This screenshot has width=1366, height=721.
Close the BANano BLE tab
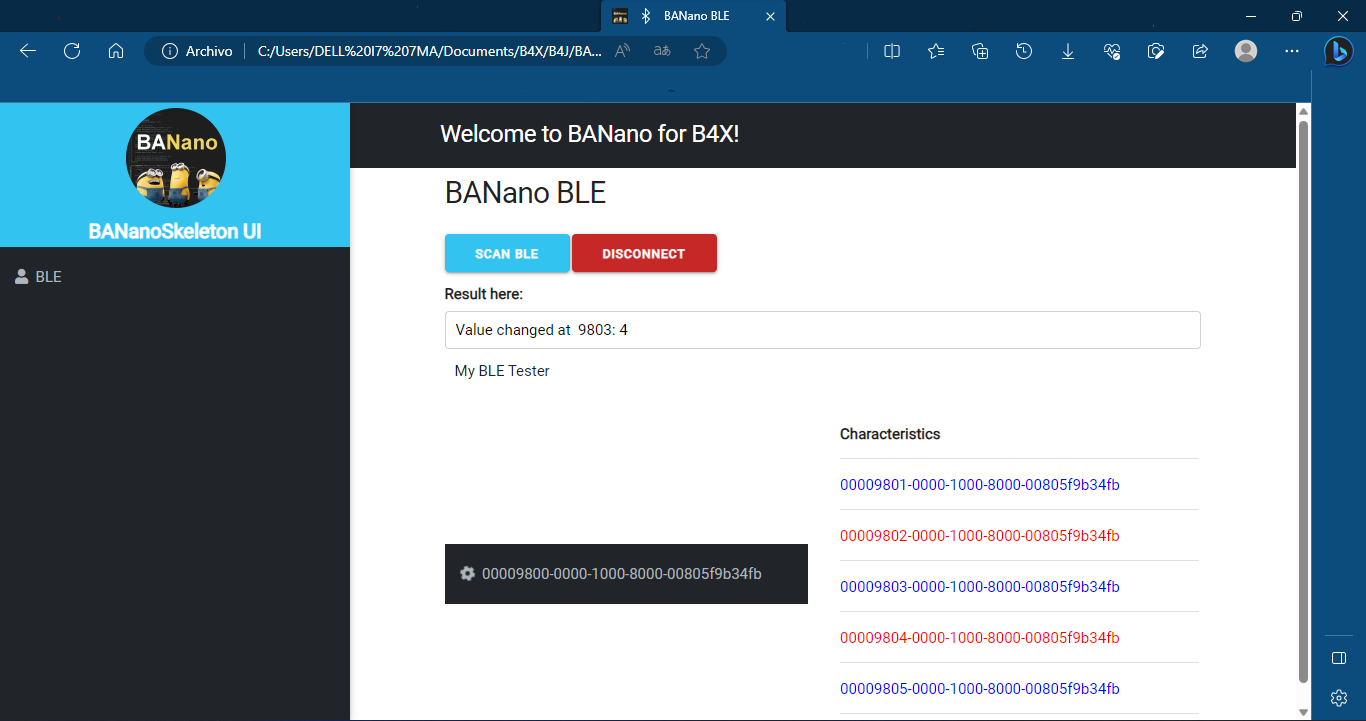click(770, 16)
